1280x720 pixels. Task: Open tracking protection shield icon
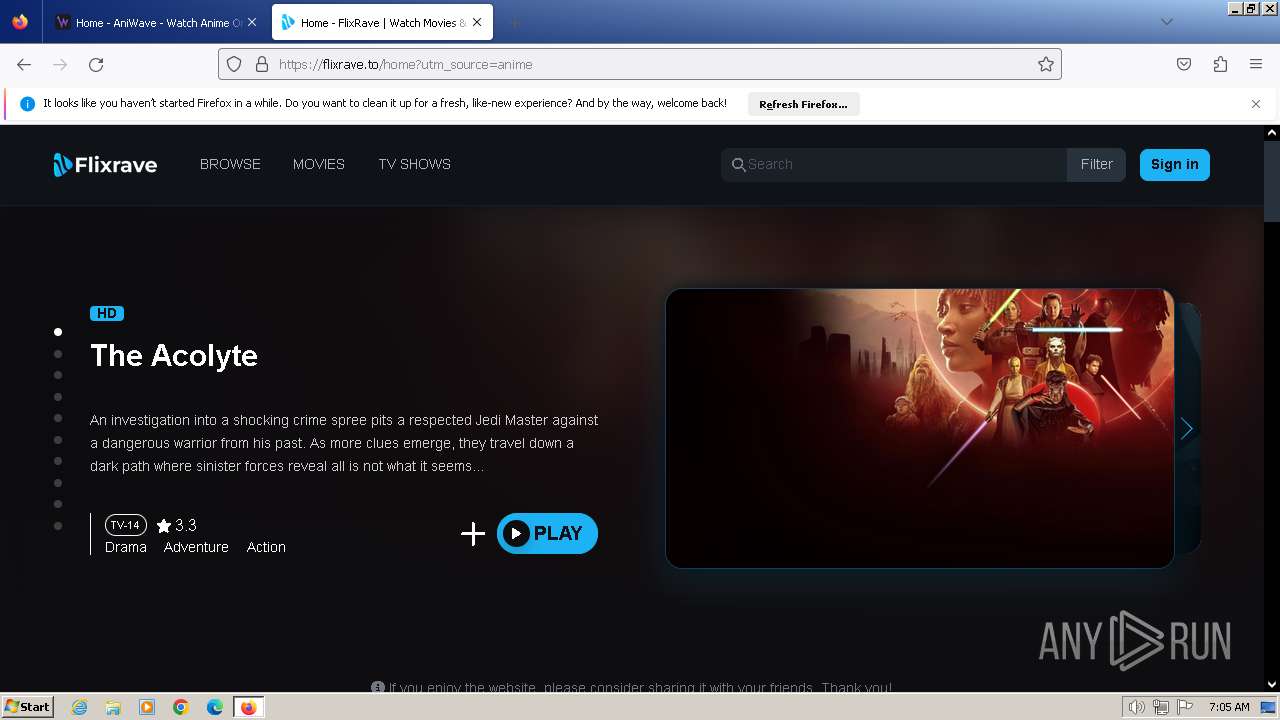click(x=234, y=64)
